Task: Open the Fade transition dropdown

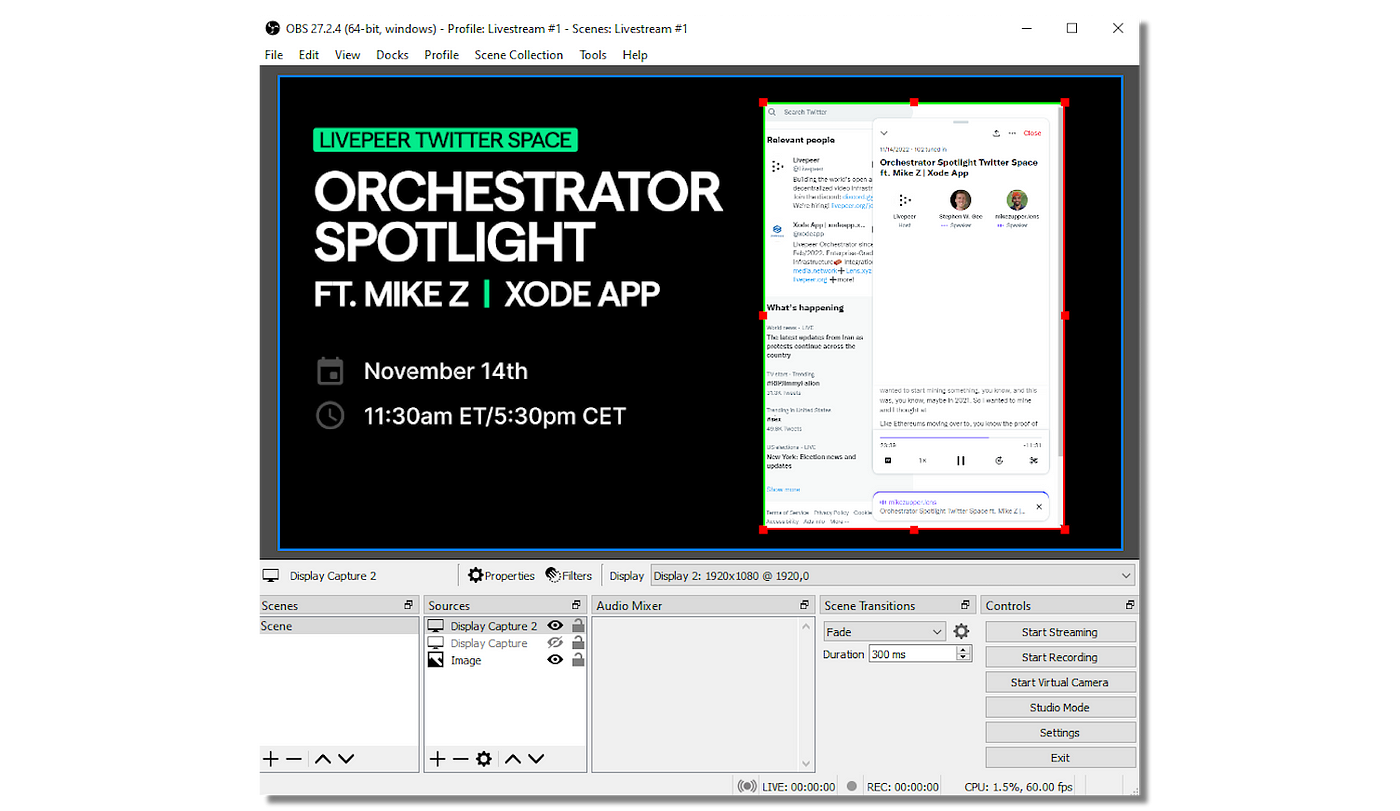Action: click(x=884, y=632)
